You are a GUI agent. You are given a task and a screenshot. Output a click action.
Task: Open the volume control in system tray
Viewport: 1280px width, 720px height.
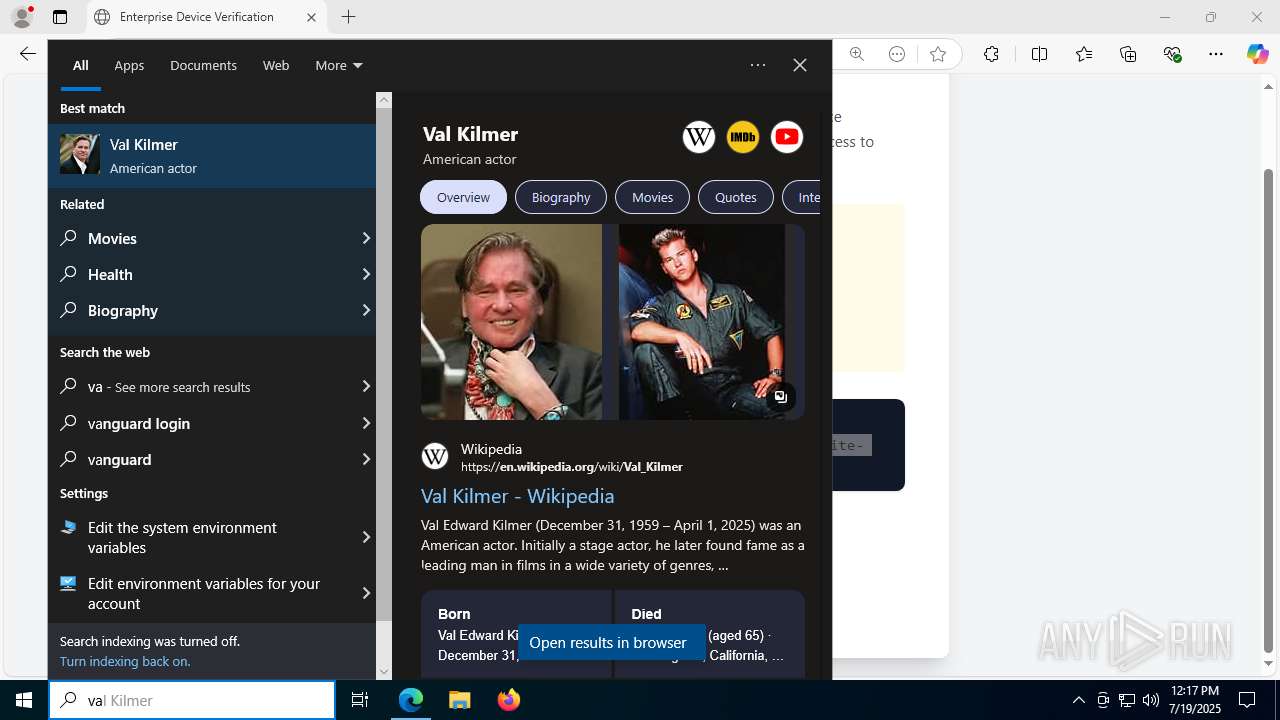click(x=1150, y=700)
